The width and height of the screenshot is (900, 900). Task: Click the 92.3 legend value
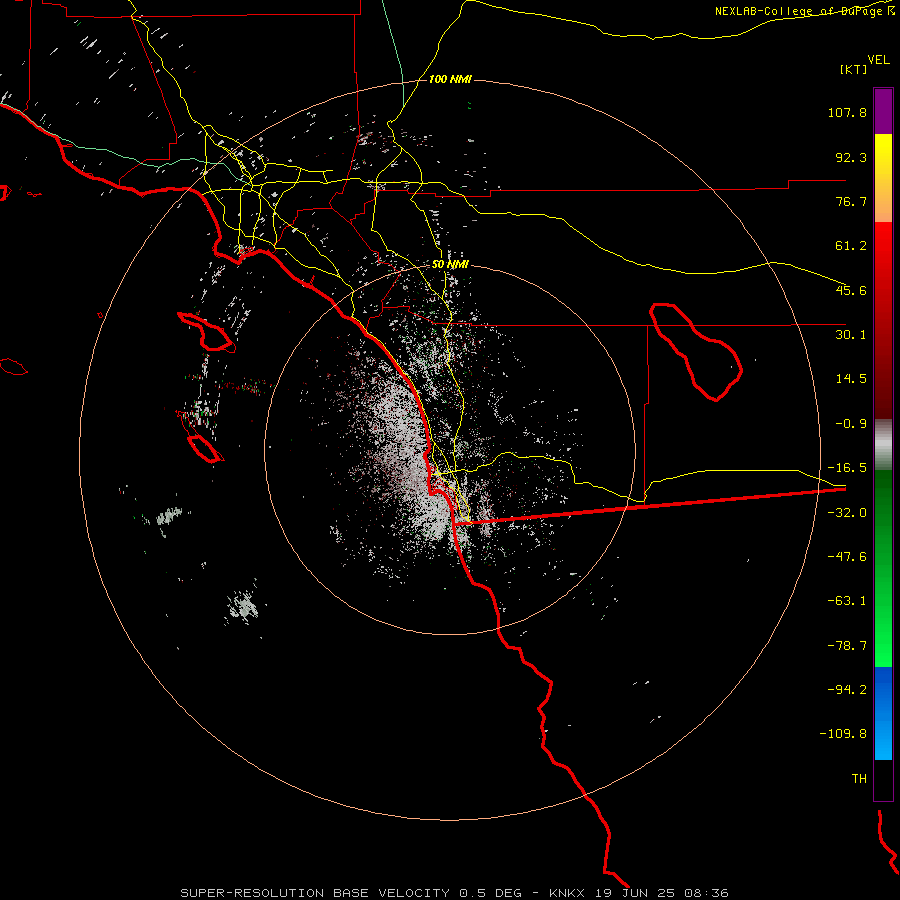pyautogui.click(x=851, y=157)
